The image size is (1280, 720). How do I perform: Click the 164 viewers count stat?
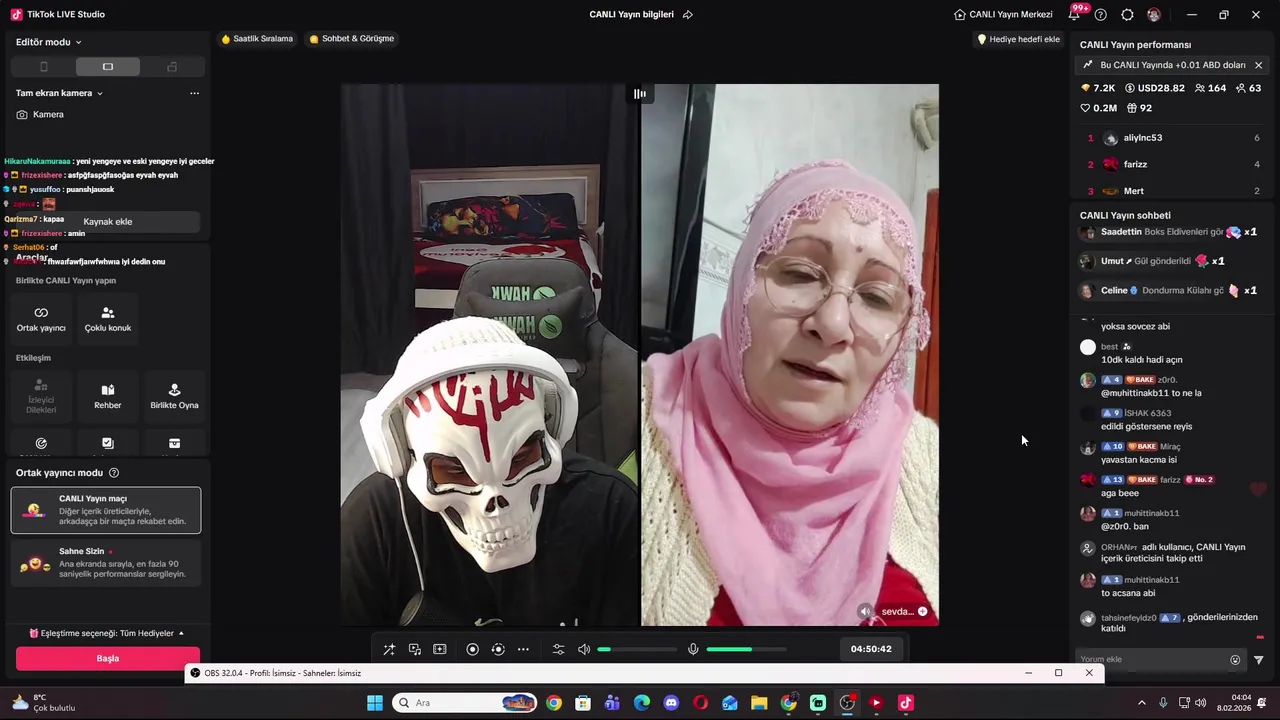1210,88
